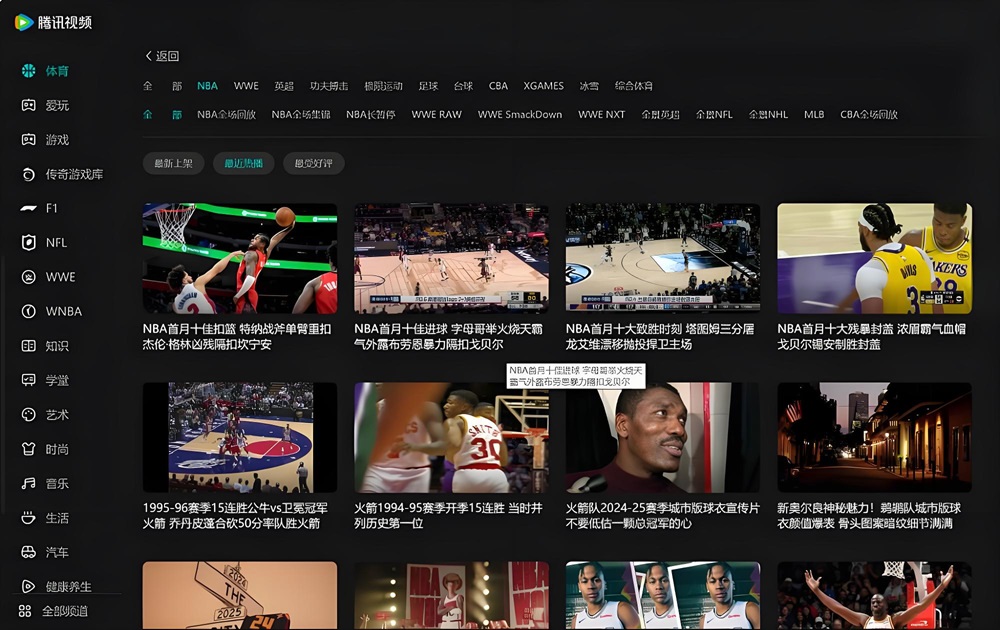Select the 游戏 games sidebar icon

click(29, 140)
